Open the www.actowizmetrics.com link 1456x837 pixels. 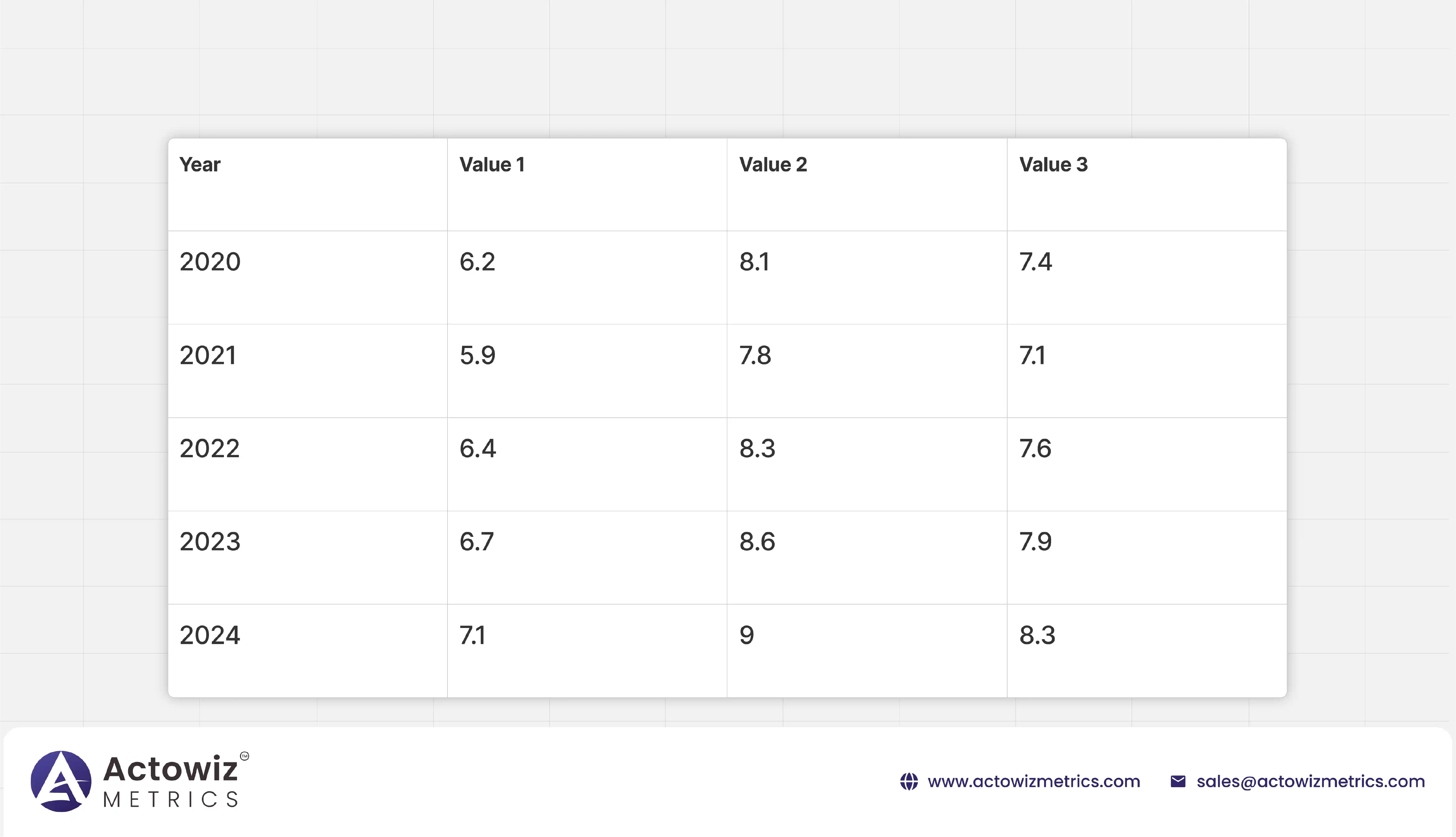click(1033, 782)
